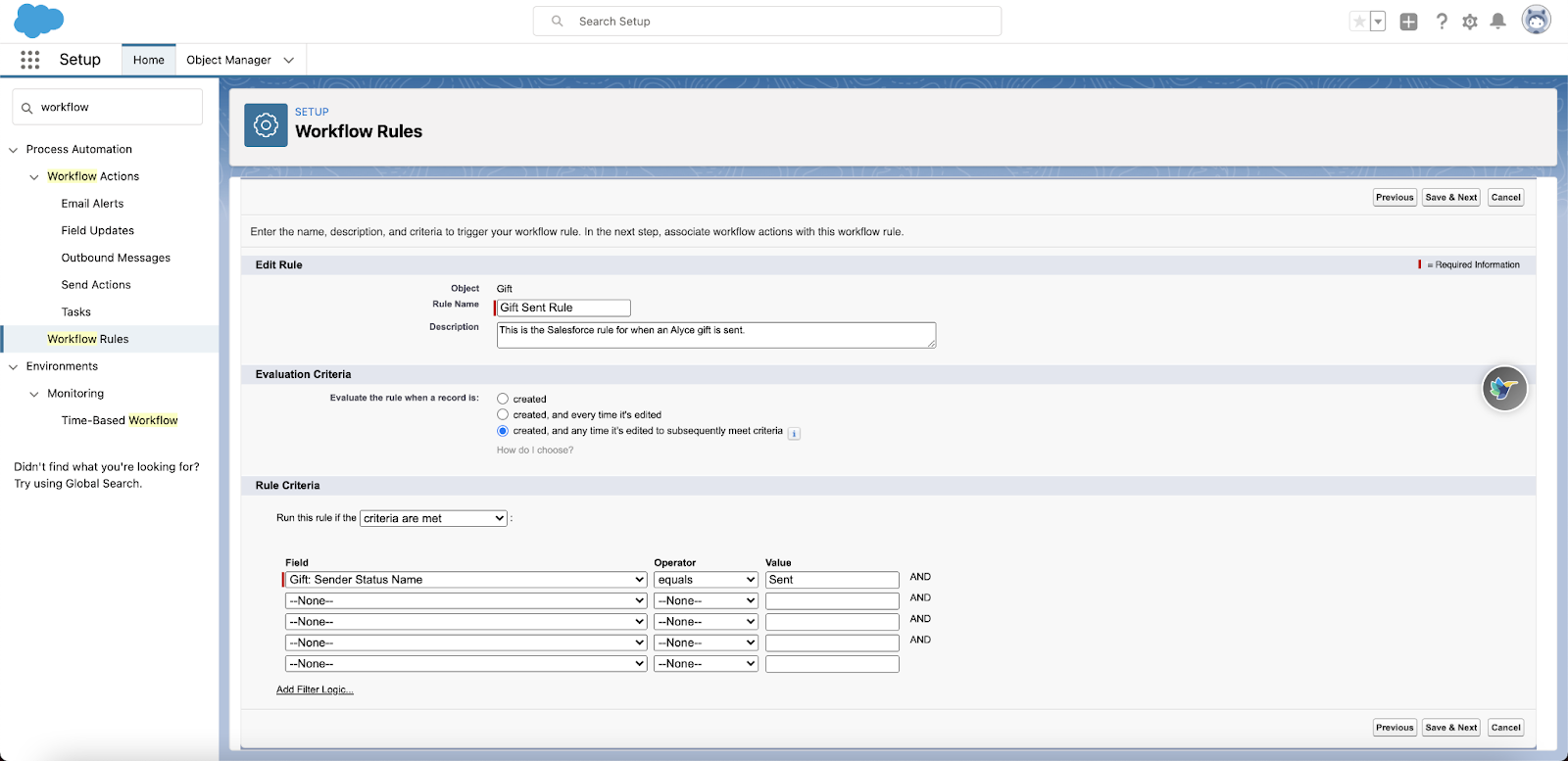The height and width of the screenshot is (761, 1568).
Task: Switch to the Object Manager tab
Action: tap(228, 60)
